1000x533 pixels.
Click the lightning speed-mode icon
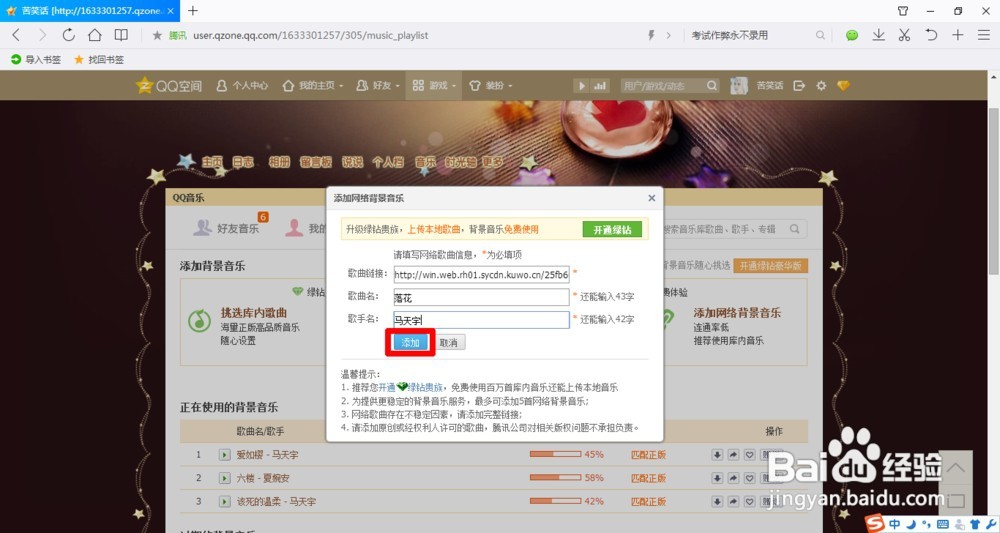point(651,36)
